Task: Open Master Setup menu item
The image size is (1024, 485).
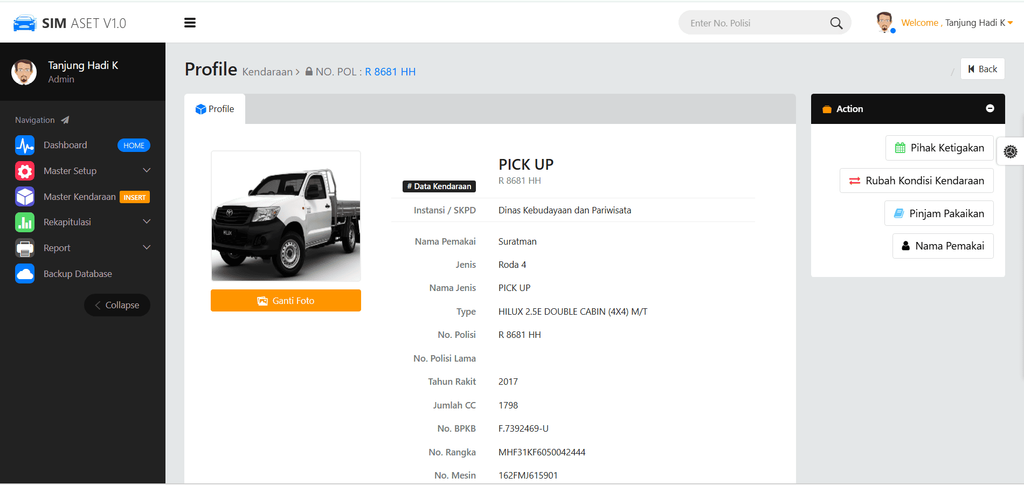Action: pos(82,171)
